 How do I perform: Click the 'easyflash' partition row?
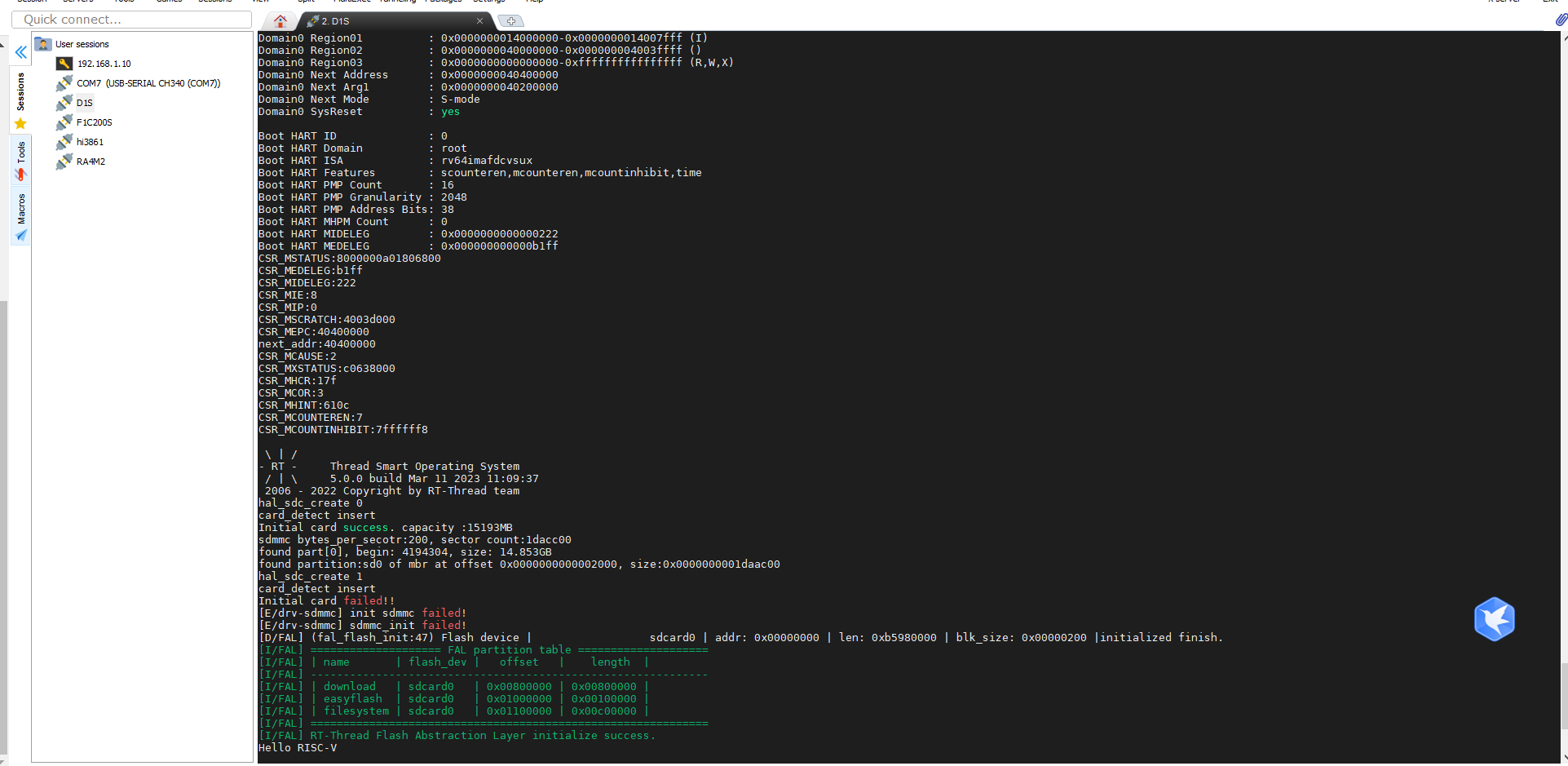pos(453,699)
